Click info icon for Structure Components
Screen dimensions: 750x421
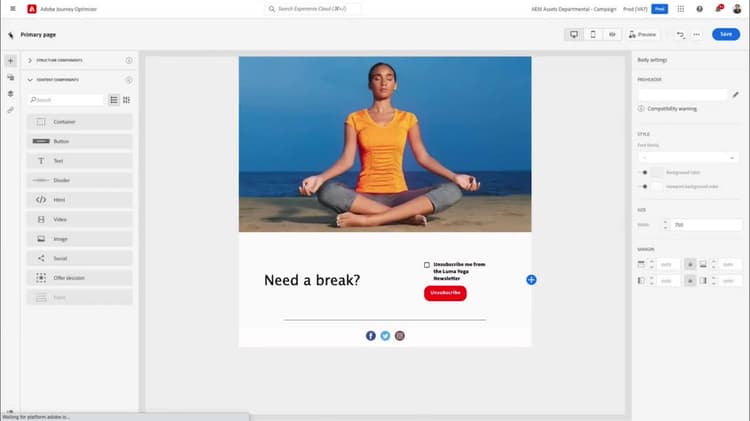[x=129, y=60]
